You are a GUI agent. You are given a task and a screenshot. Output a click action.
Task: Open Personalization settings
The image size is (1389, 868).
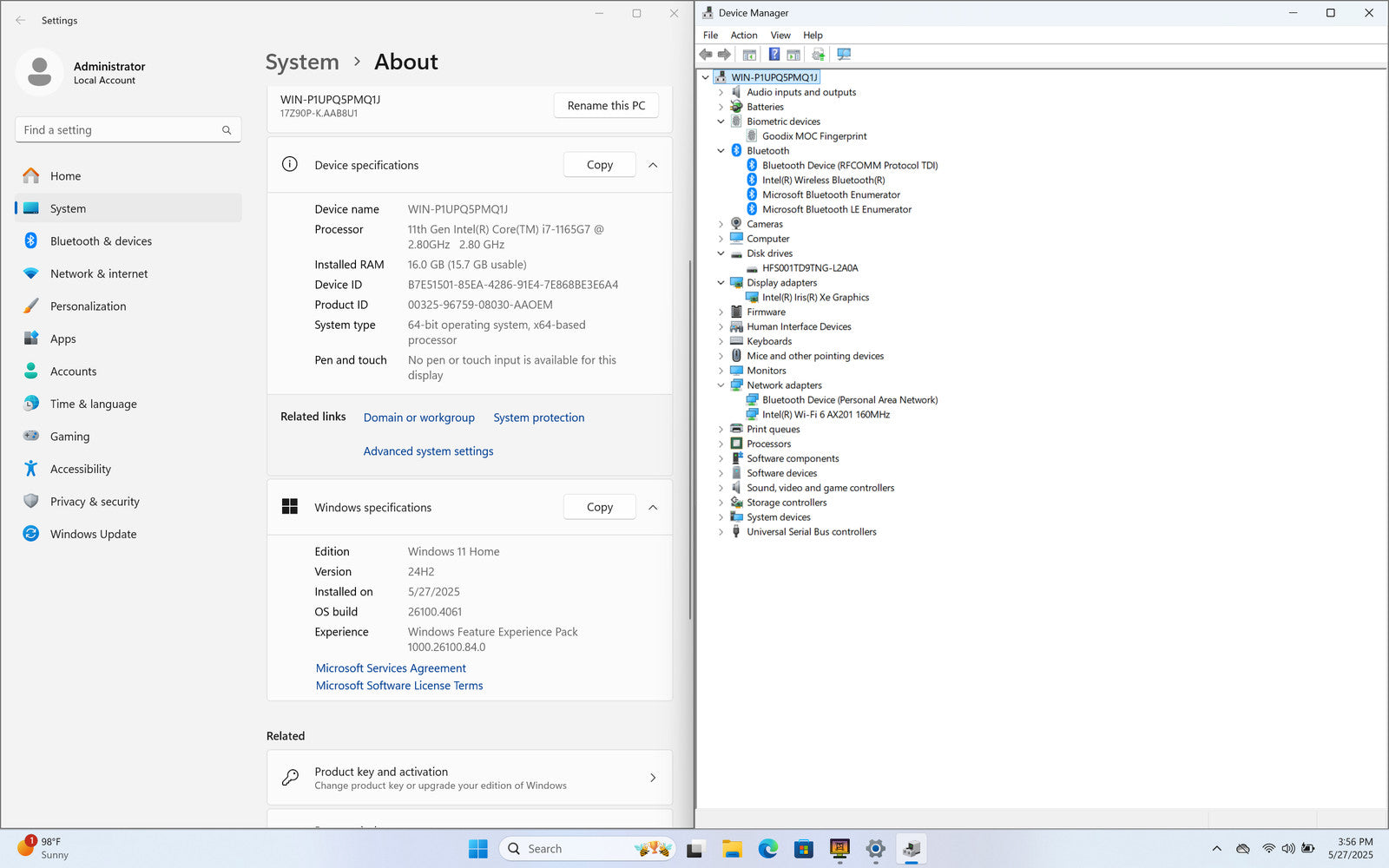pos(128,306)
